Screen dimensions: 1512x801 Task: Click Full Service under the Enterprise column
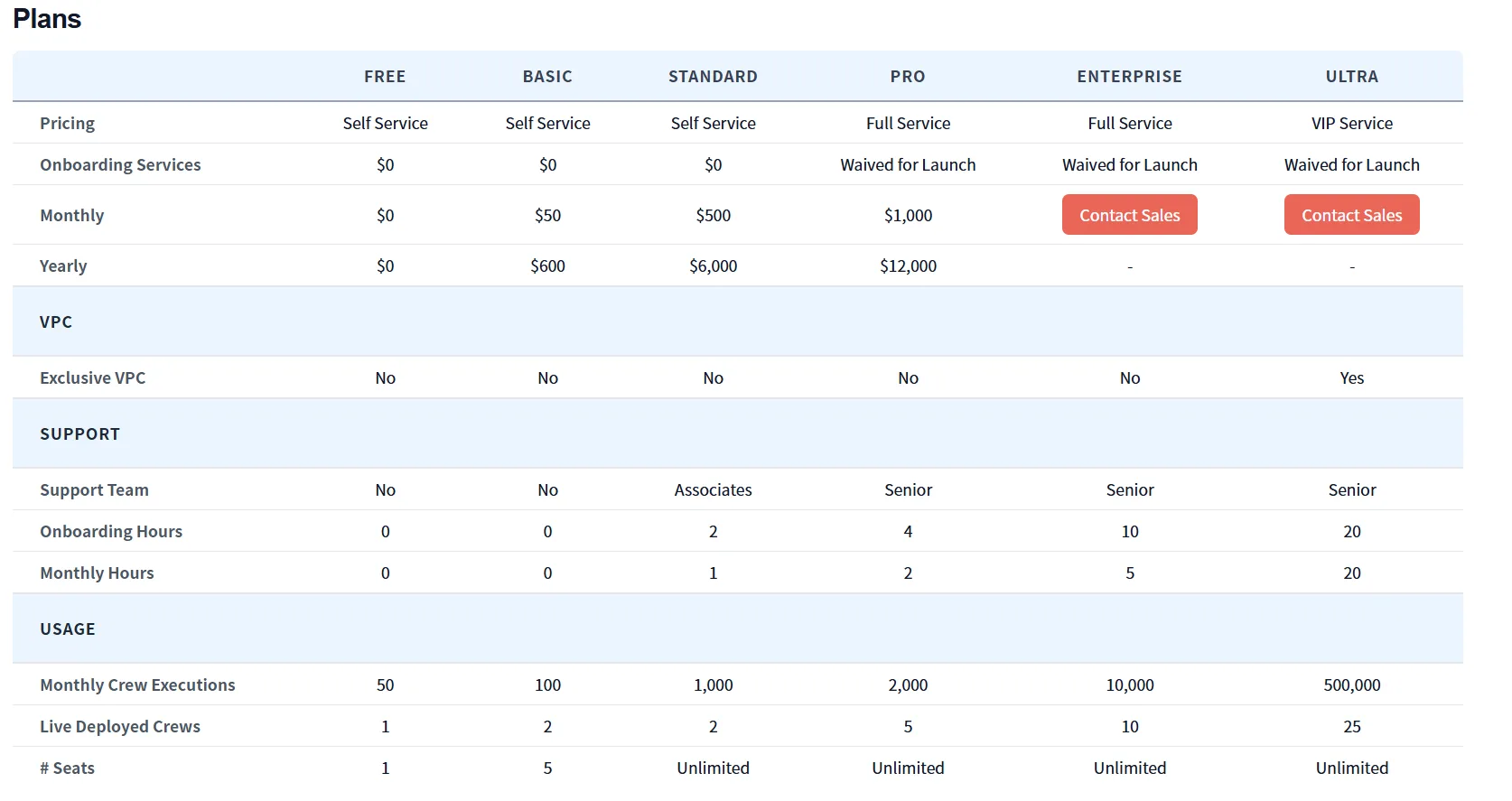coord(1129,124)
